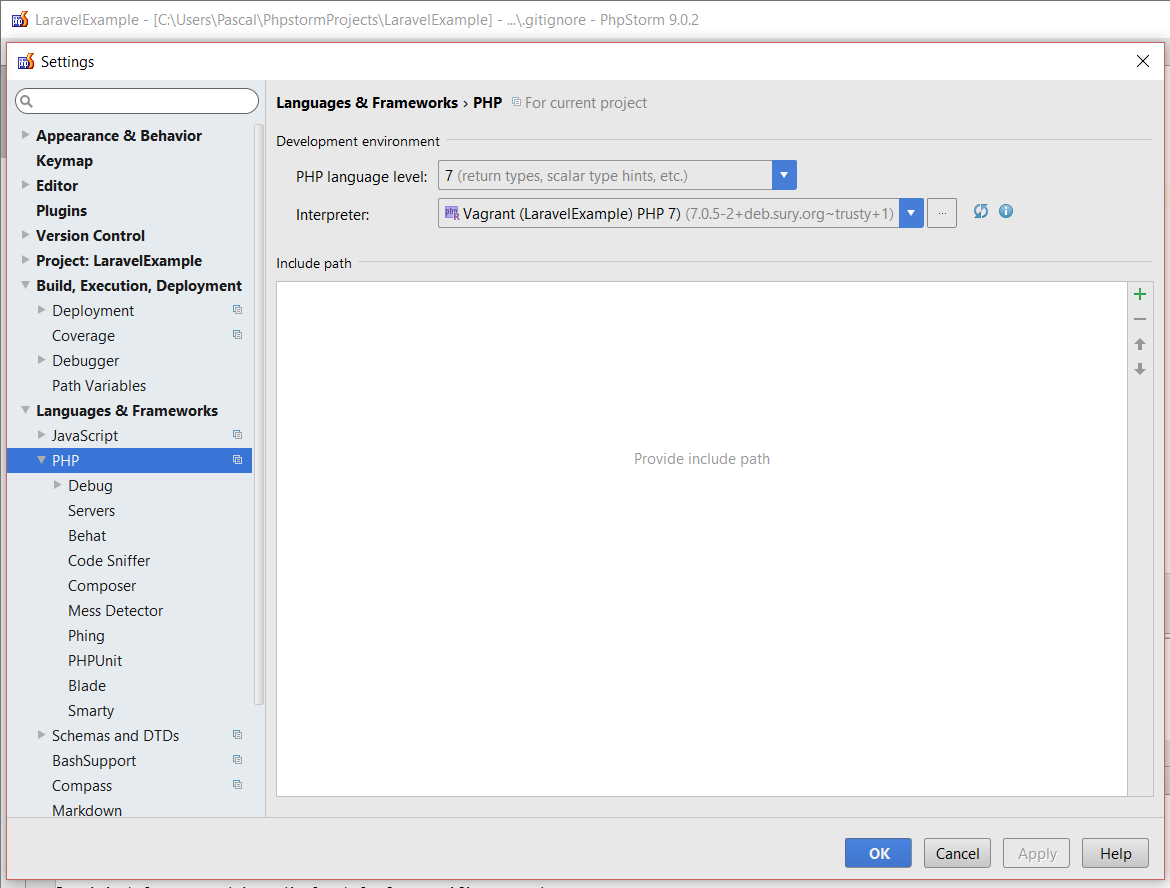Select Coverage settings page
This screenshot has width=1170, height=888.
(84, 336)
